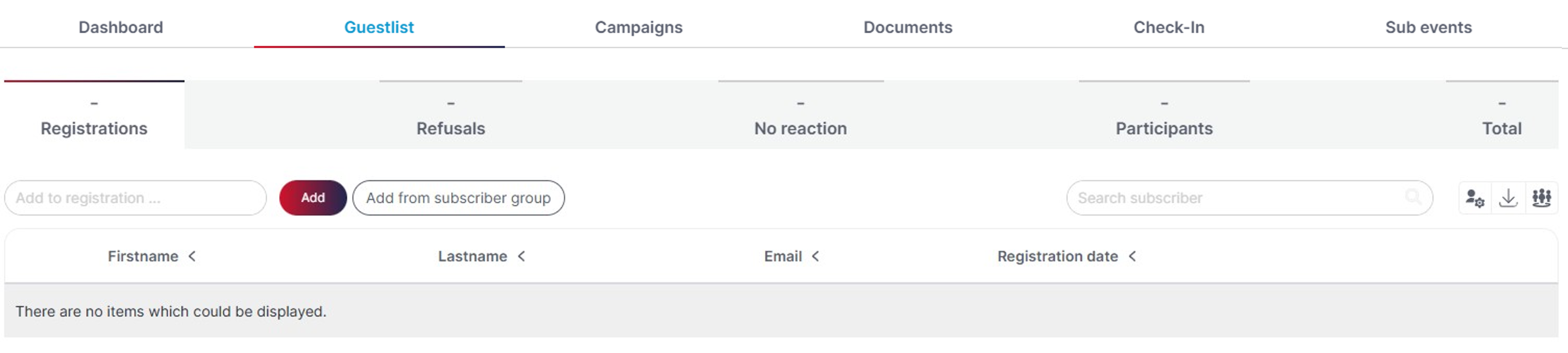Select the Participants counter tab
Screen dimensions: 1568x353
click(1164, 115)
